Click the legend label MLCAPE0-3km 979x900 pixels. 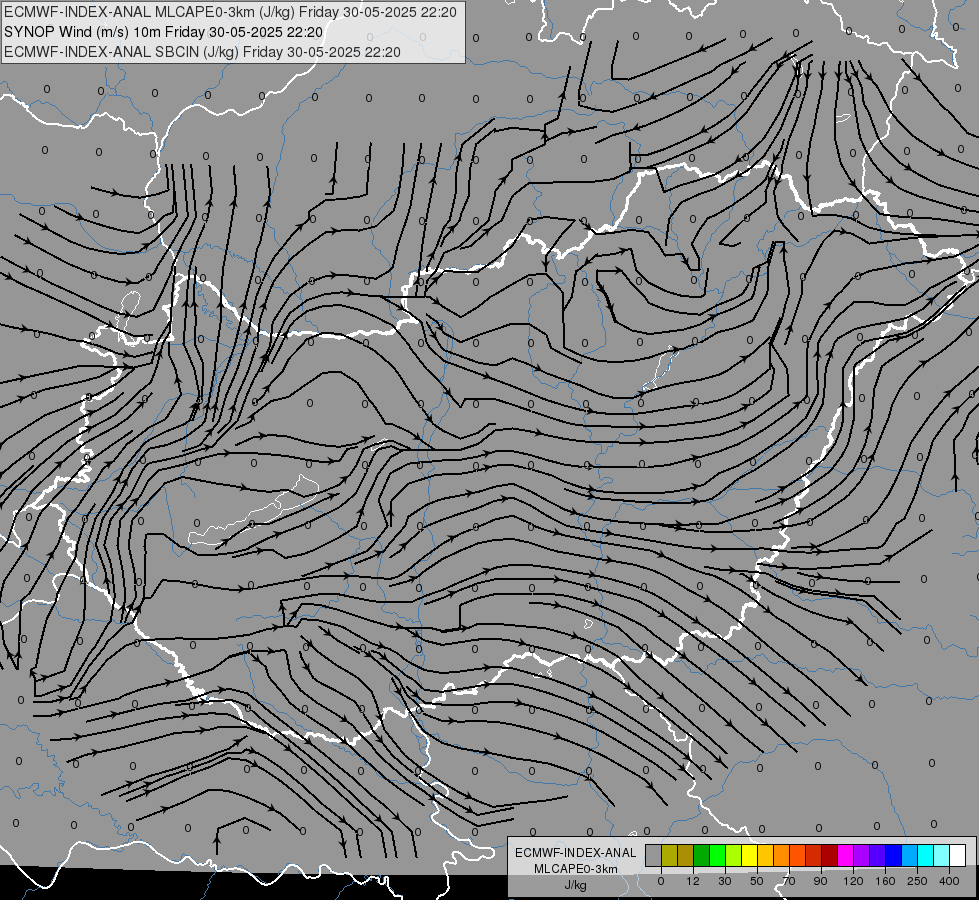576,869
